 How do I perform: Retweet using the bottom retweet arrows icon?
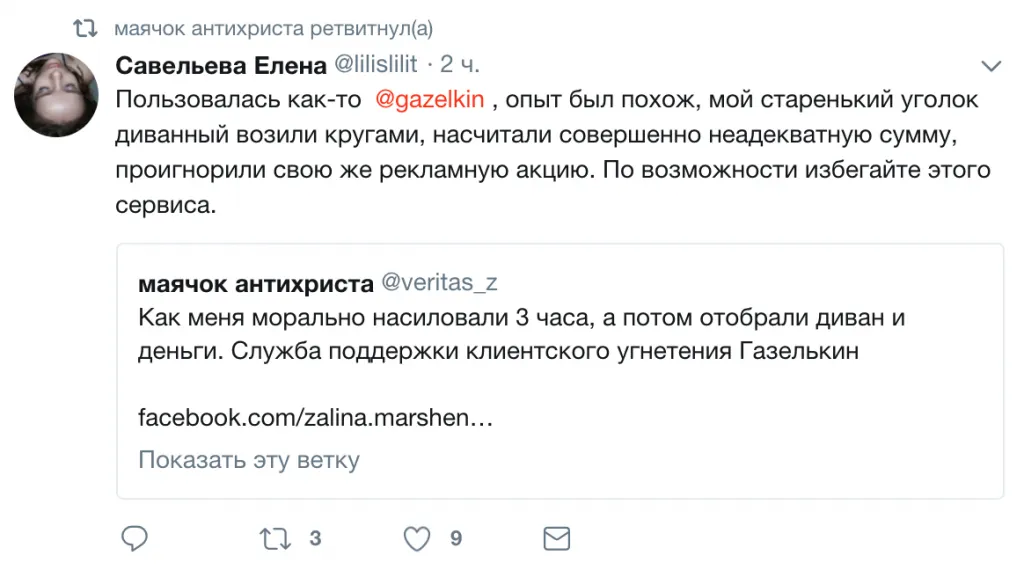273,539
